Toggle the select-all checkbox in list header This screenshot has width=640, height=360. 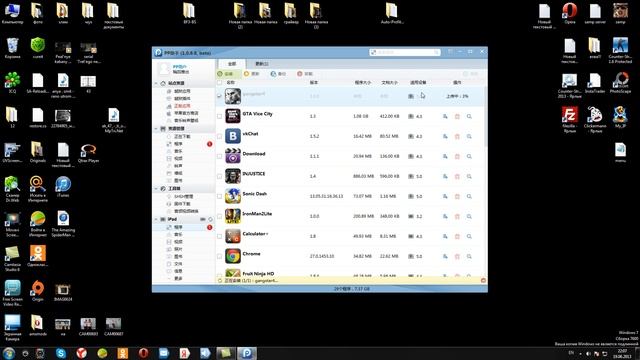(220, 82)
